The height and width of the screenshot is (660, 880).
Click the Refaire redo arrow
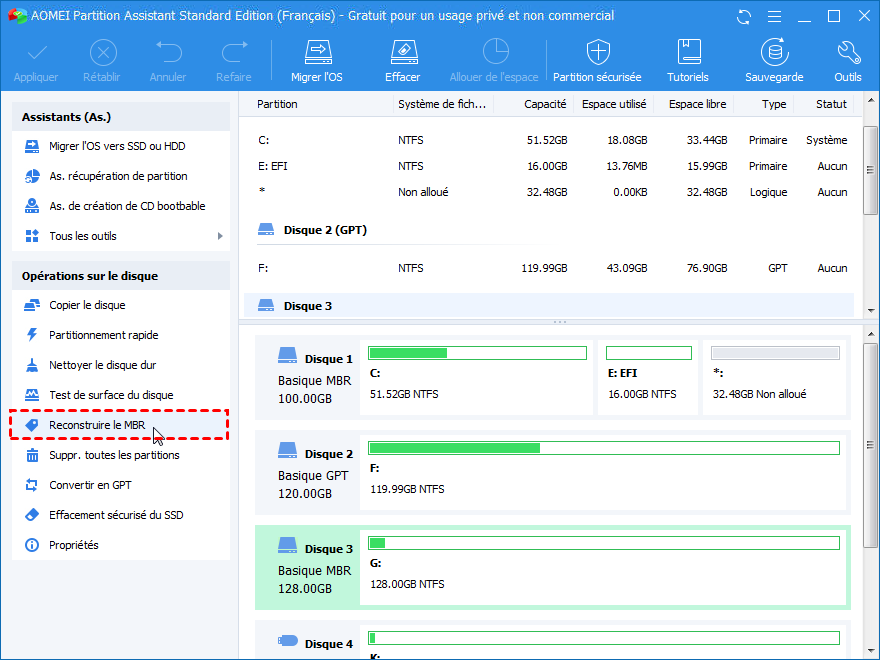click(x=235, y=52)
